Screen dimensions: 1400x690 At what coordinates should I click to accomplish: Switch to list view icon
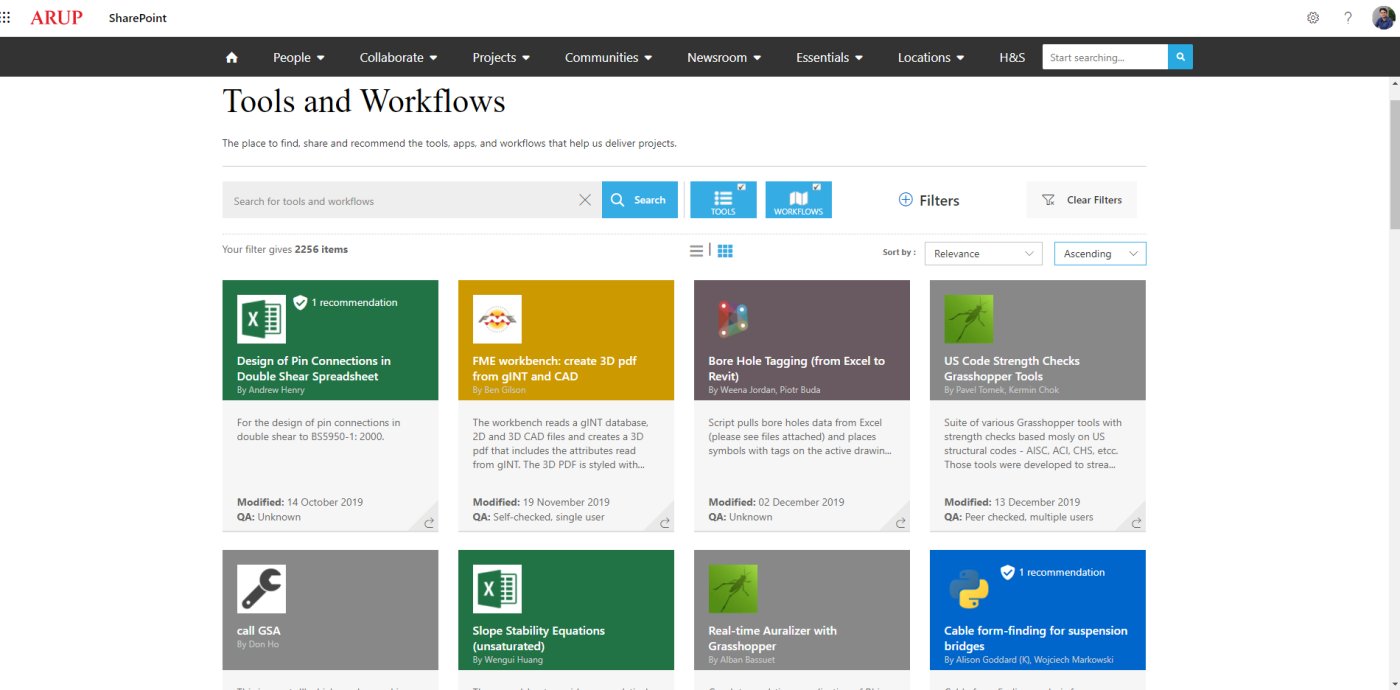tap(696, 251)
